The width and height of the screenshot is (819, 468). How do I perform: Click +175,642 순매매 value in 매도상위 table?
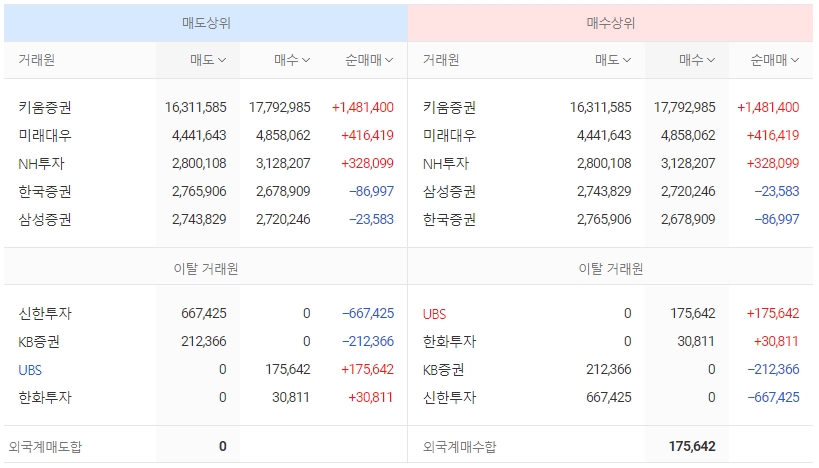pyautogui.click(x=367, y=370)
